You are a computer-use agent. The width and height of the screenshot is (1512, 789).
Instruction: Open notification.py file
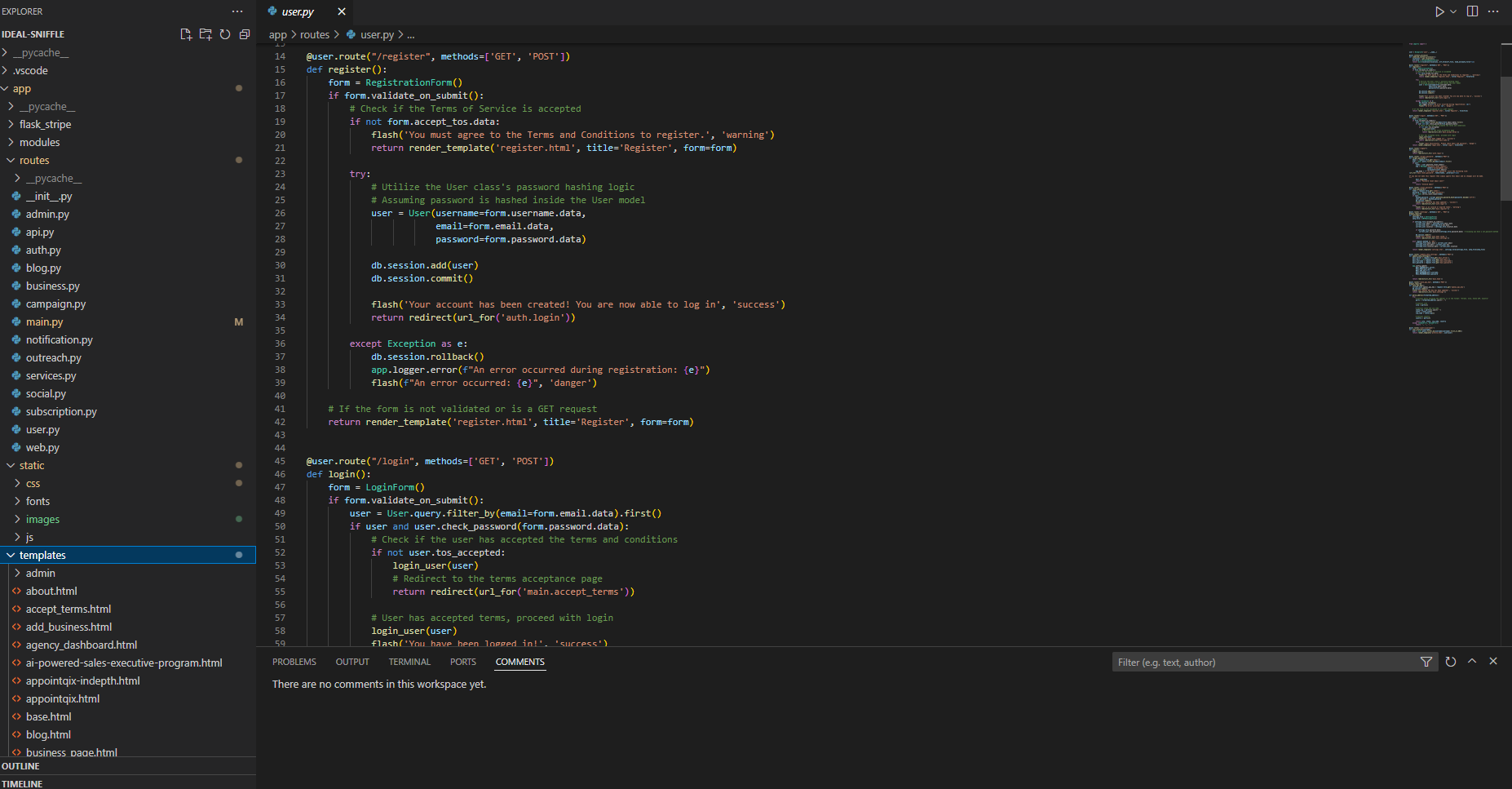click(128, 339)
